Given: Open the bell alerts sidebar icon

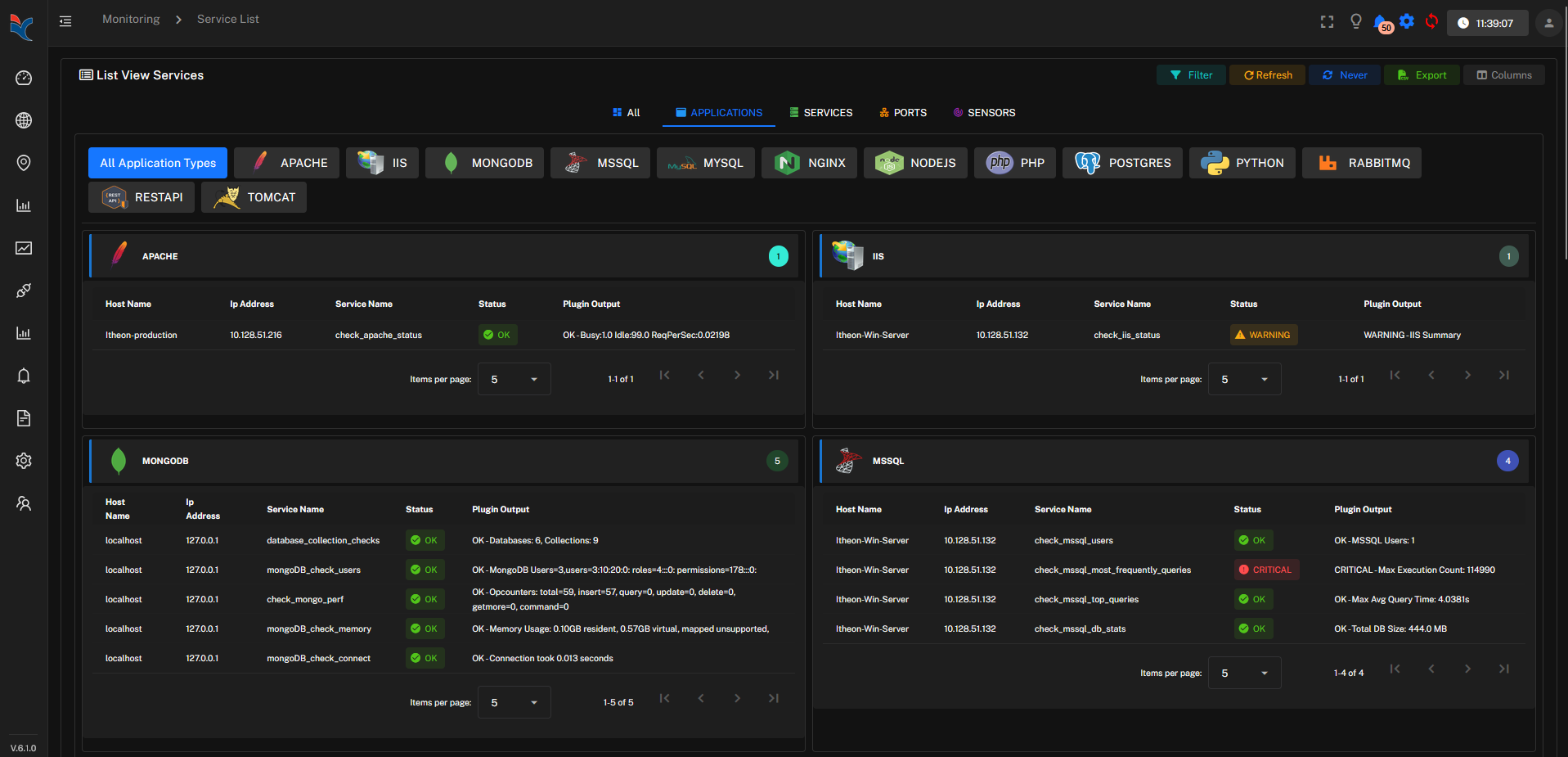Looking at the screenshot, I should coord(24,376).
